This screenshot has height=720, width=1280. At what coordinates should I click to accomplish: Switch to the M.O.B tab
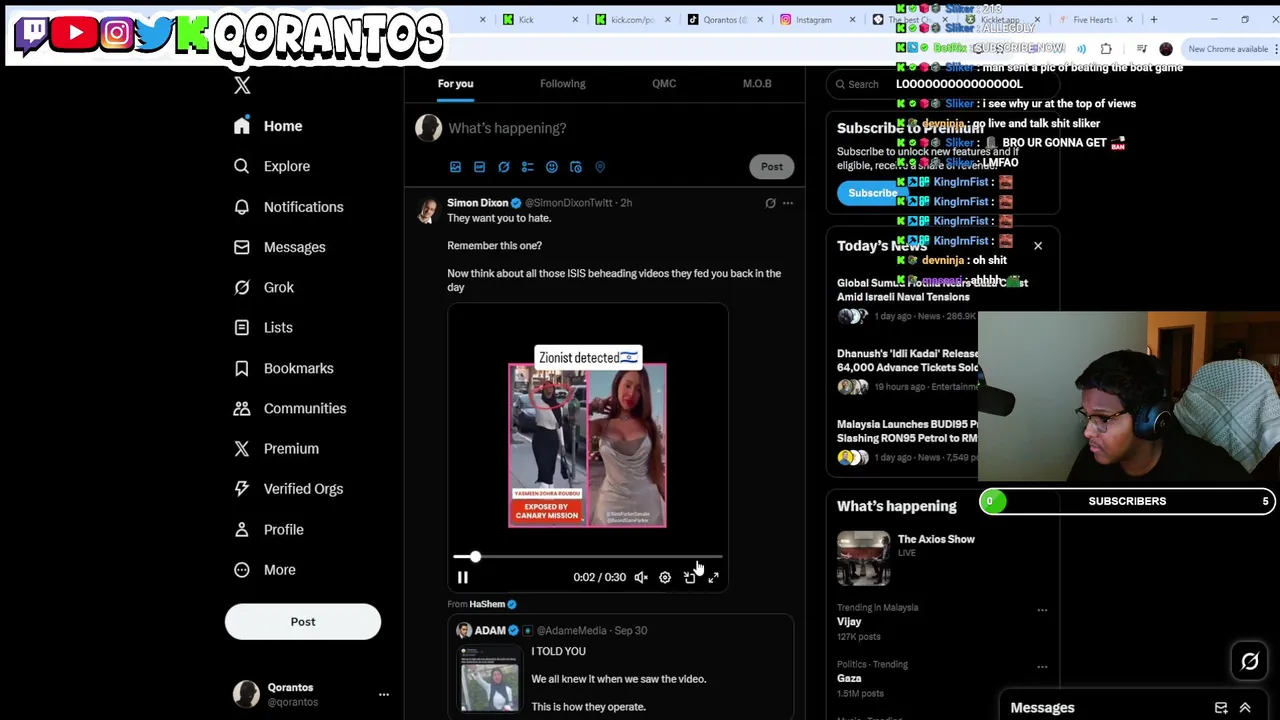click(x=757, y=84)
